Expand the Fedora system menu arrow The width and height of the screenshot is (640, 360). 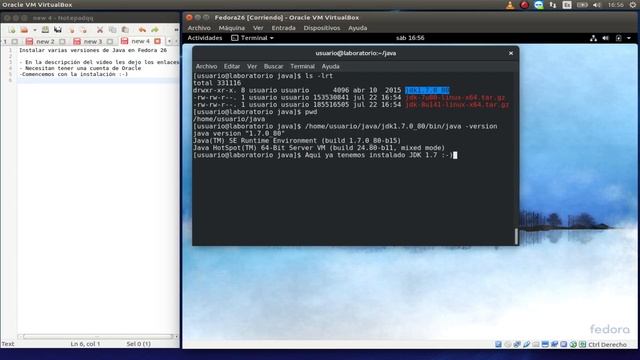pyautogui.click(x=629, y=38)
